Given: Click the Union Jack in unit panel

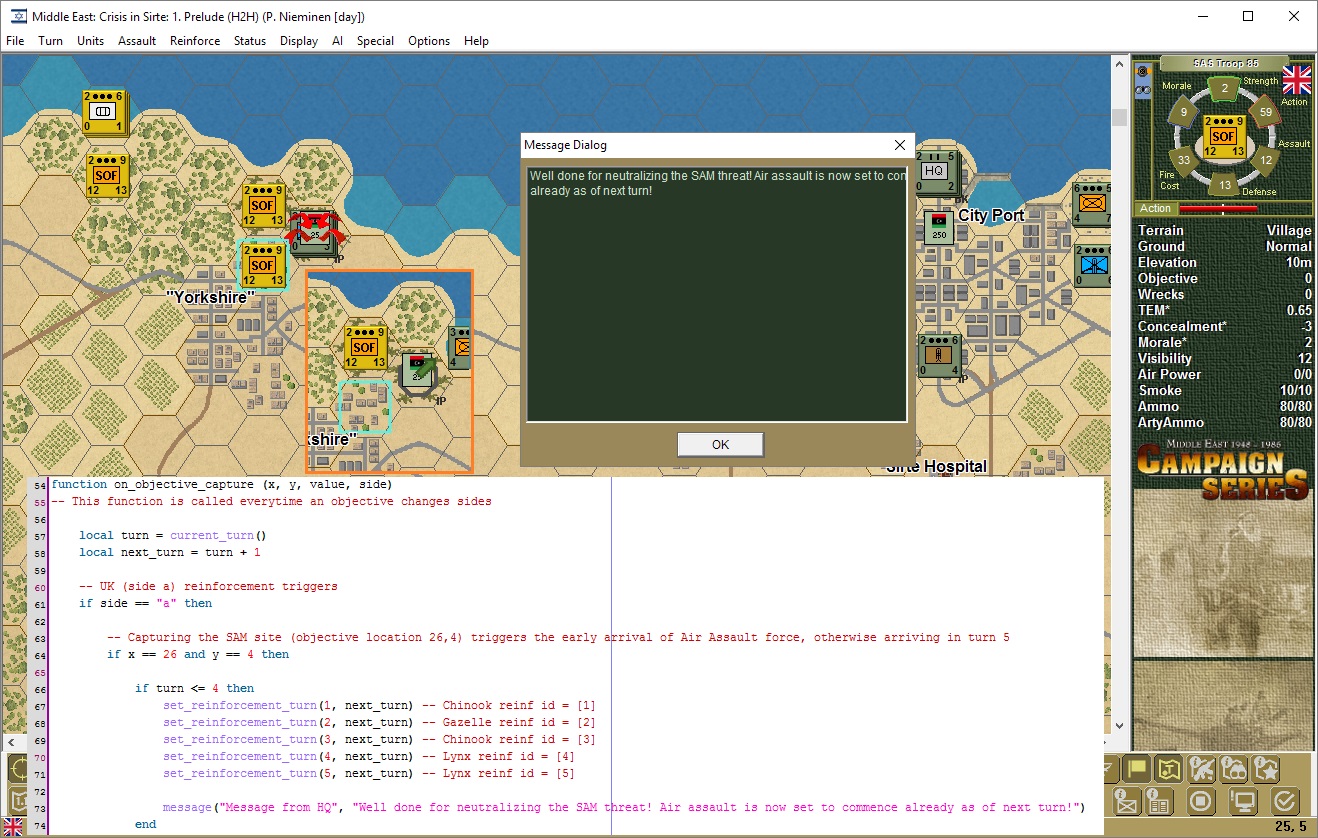Looking at the screenshot, I should point(1297,80).
